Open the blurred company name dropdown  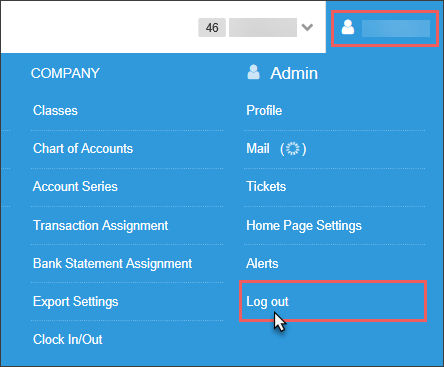tap(263, 27)
